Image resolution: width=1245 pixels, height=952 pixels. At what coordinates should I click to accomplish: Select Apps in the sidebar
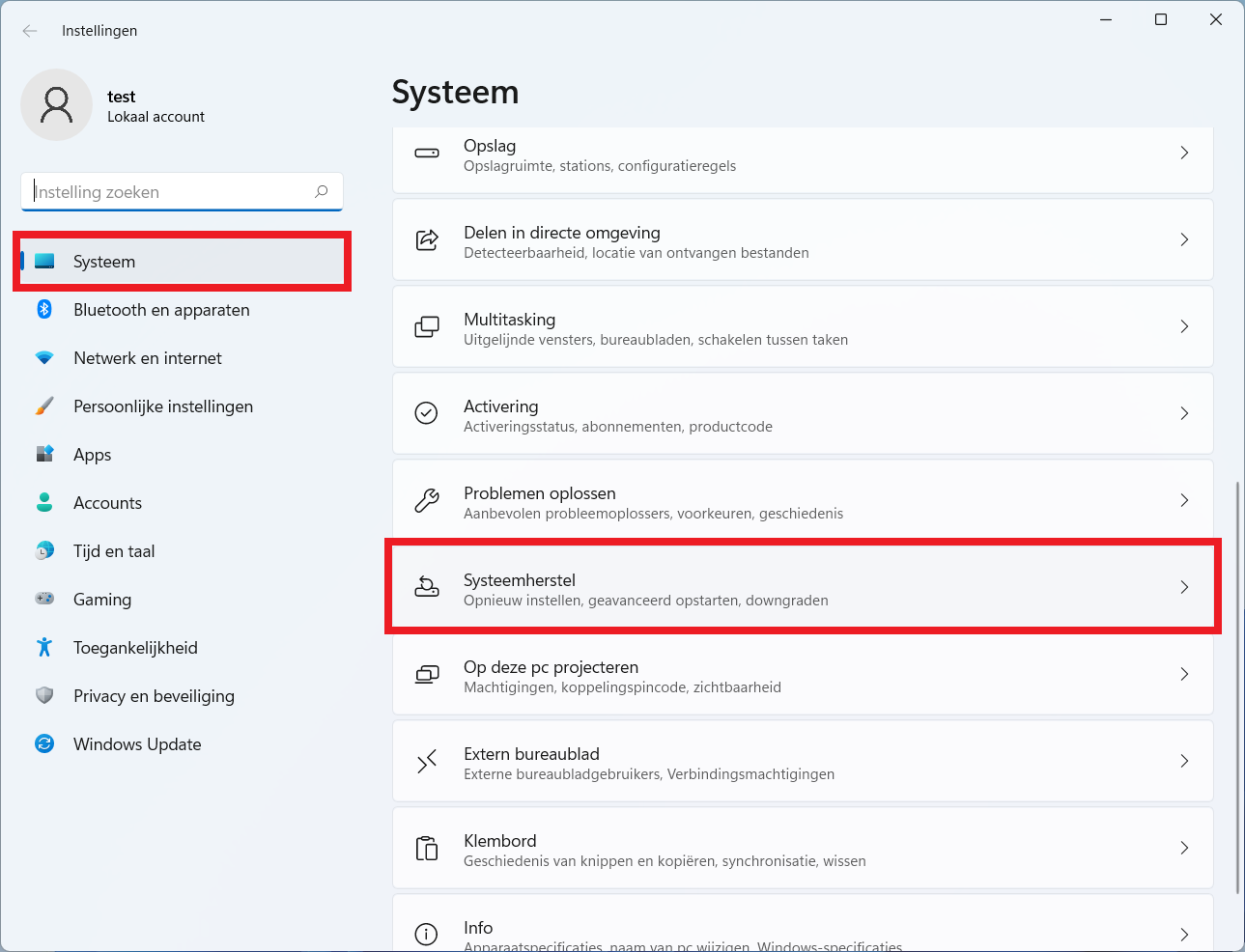[182, 454]
